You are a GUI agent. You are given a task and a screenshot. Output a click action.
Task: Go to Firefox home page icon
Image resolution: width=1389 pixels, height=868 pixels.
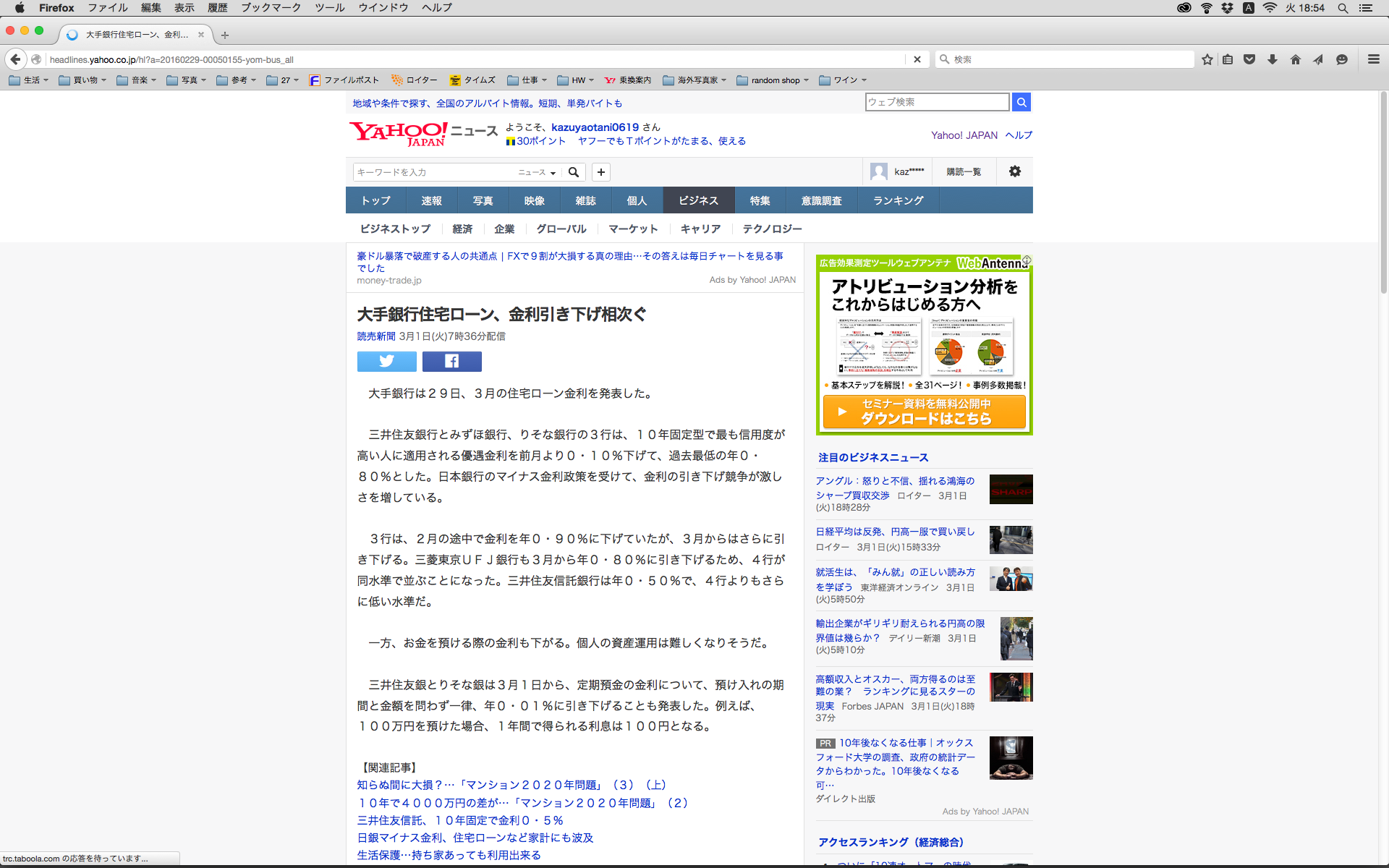tap(1295, 59)
